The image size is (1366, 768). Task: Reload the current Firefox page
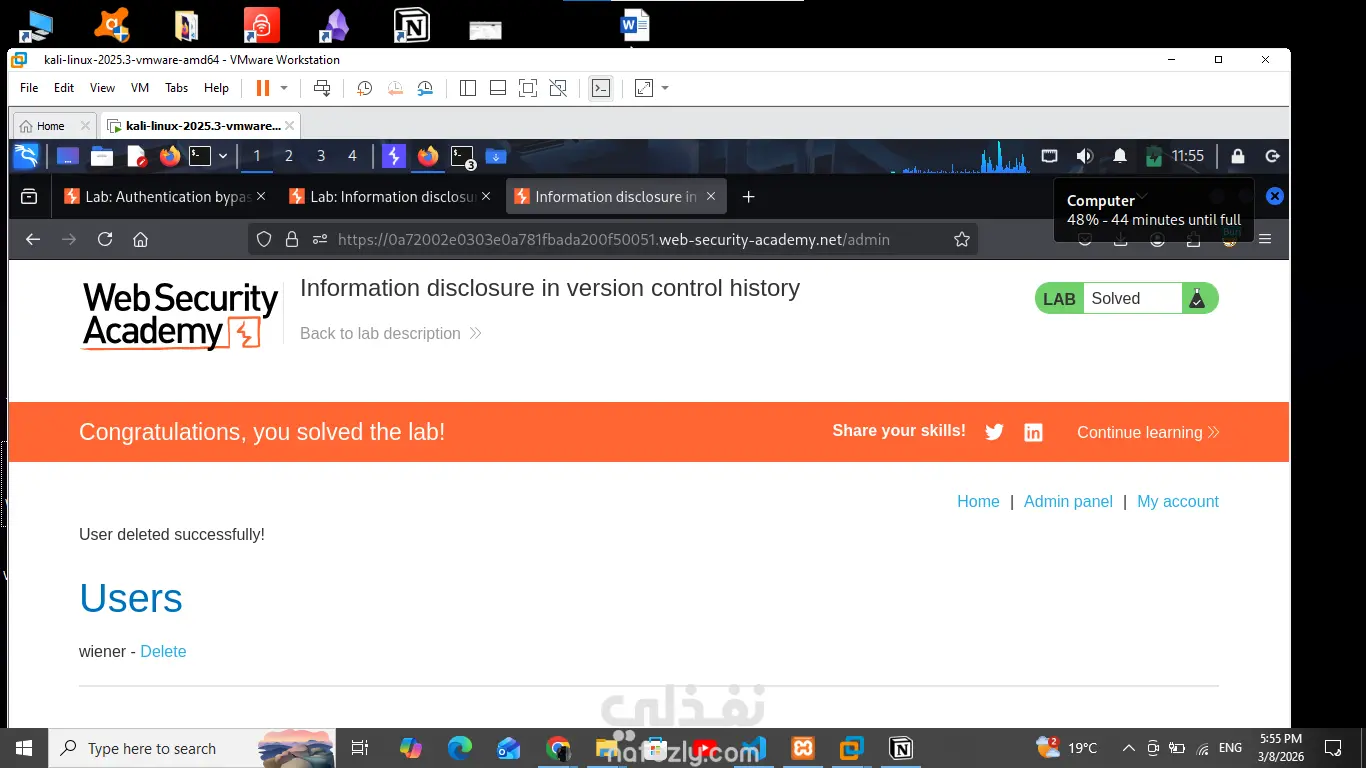(x=105, y=240)
